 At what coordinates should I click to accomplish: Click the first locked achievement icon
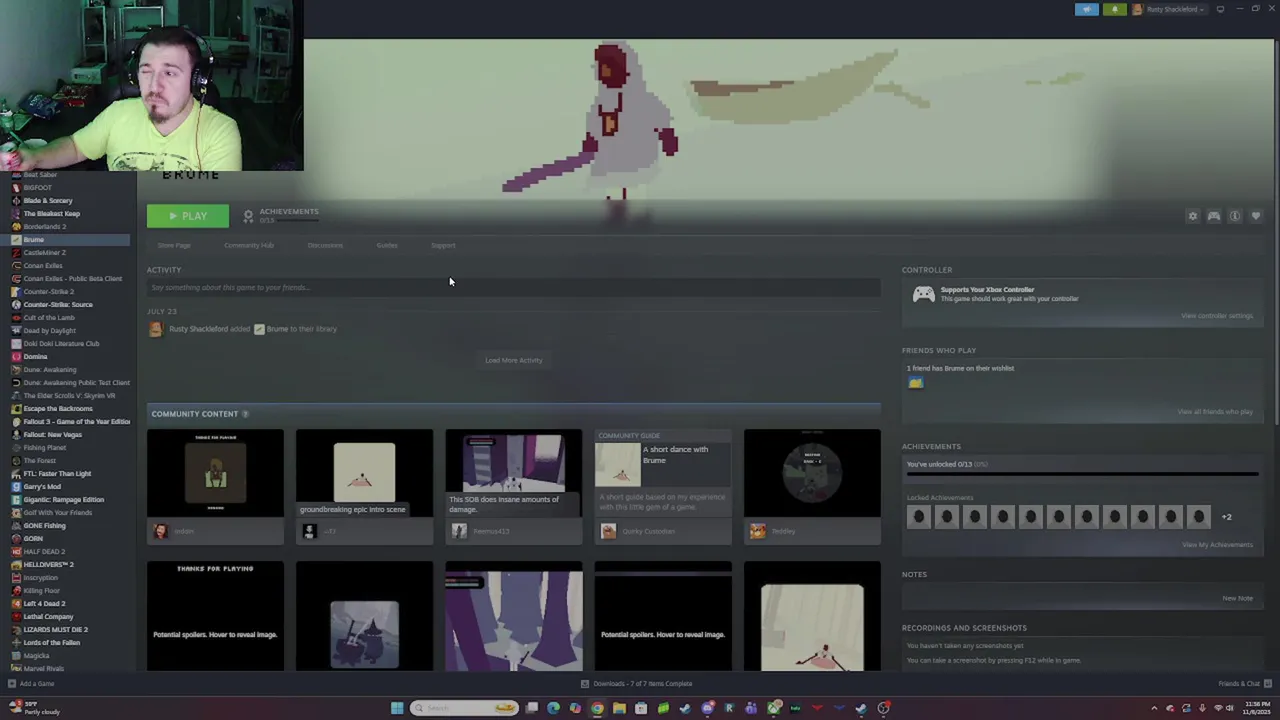(918, 516)
